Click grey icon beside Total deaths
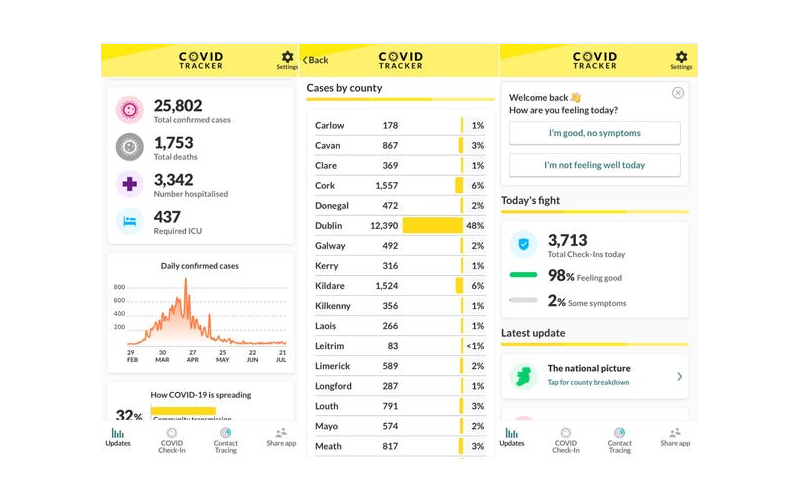Image resolution: width=800 pixels, height=500 pixels. tap(130, 147)
